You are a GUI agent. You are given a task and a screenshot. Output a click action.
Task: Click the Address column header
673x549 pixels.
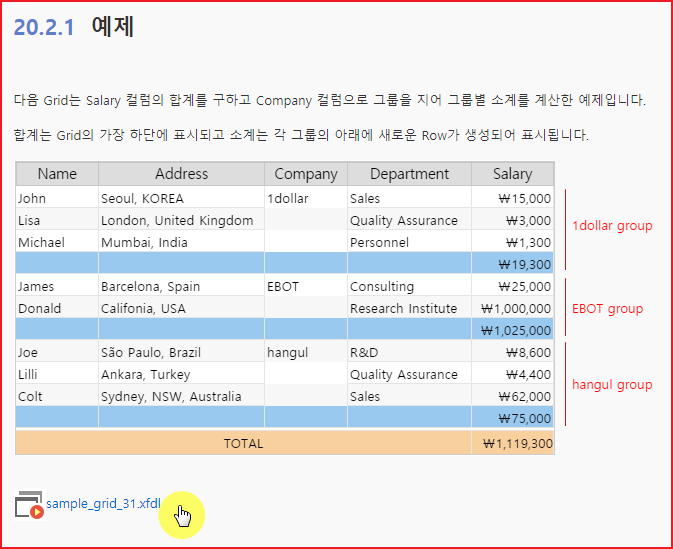[x=181, y=174]
